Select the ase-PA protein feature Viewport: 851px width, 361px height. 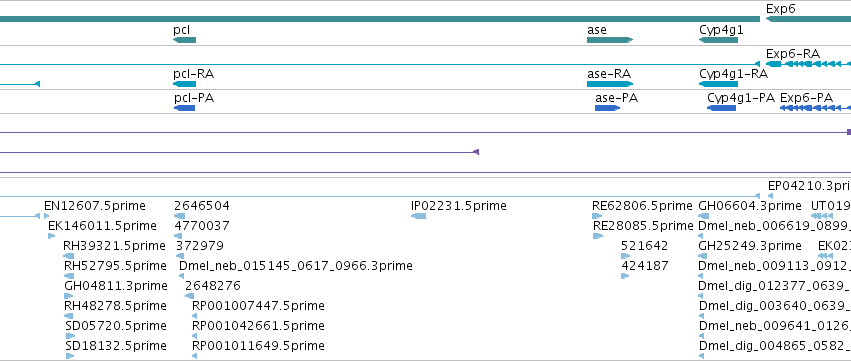tap(608, 108)
